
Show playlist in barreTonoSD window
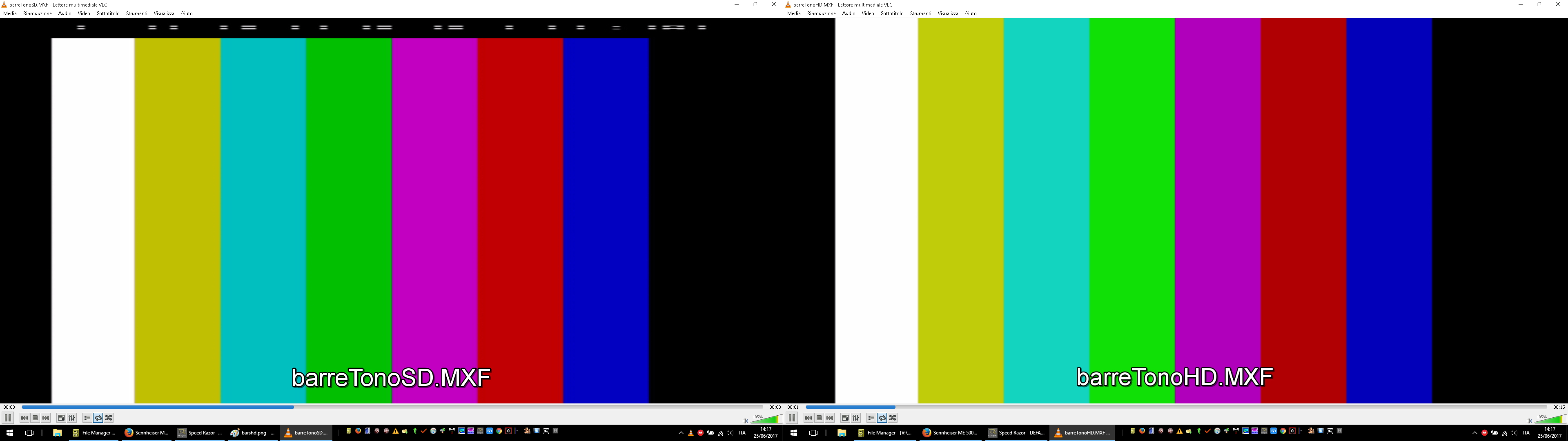tap(87, 418)
